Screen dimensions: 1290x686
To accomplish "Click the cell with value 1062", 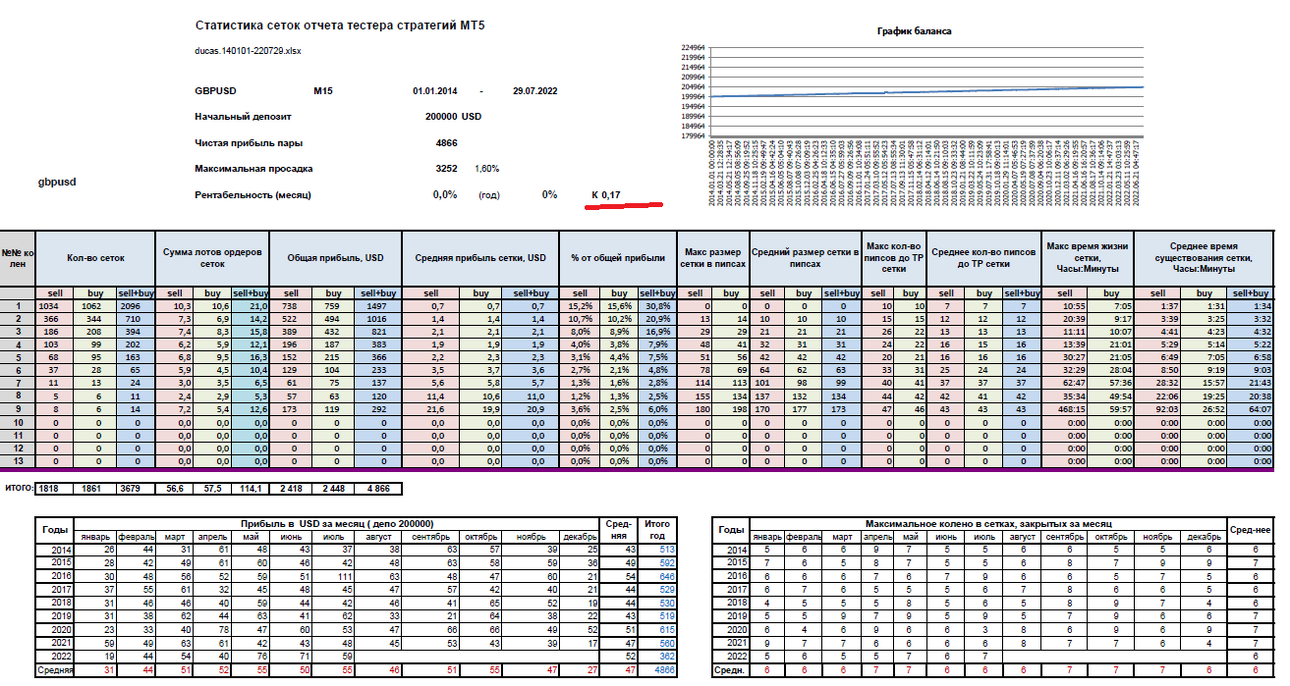I will click(95, 305).
